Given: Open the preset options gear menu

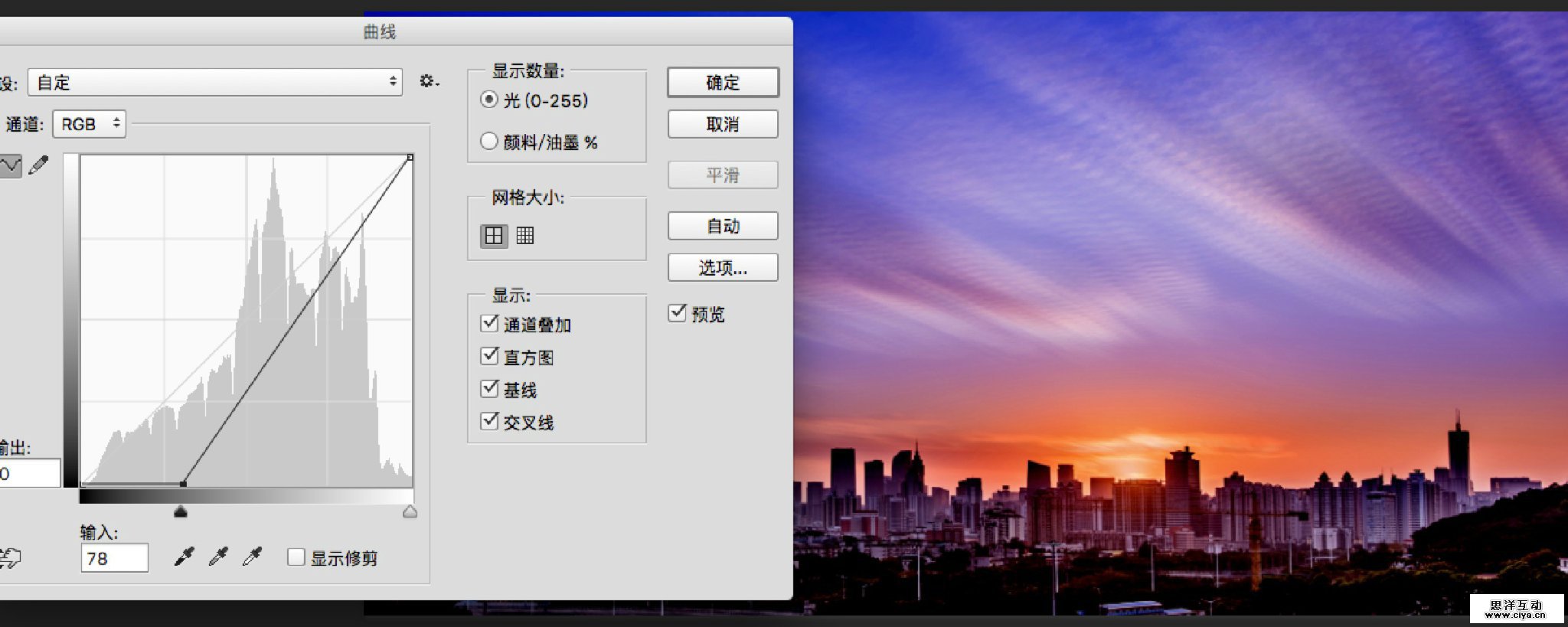Looking at the screenshot, I should click(429, 81).
